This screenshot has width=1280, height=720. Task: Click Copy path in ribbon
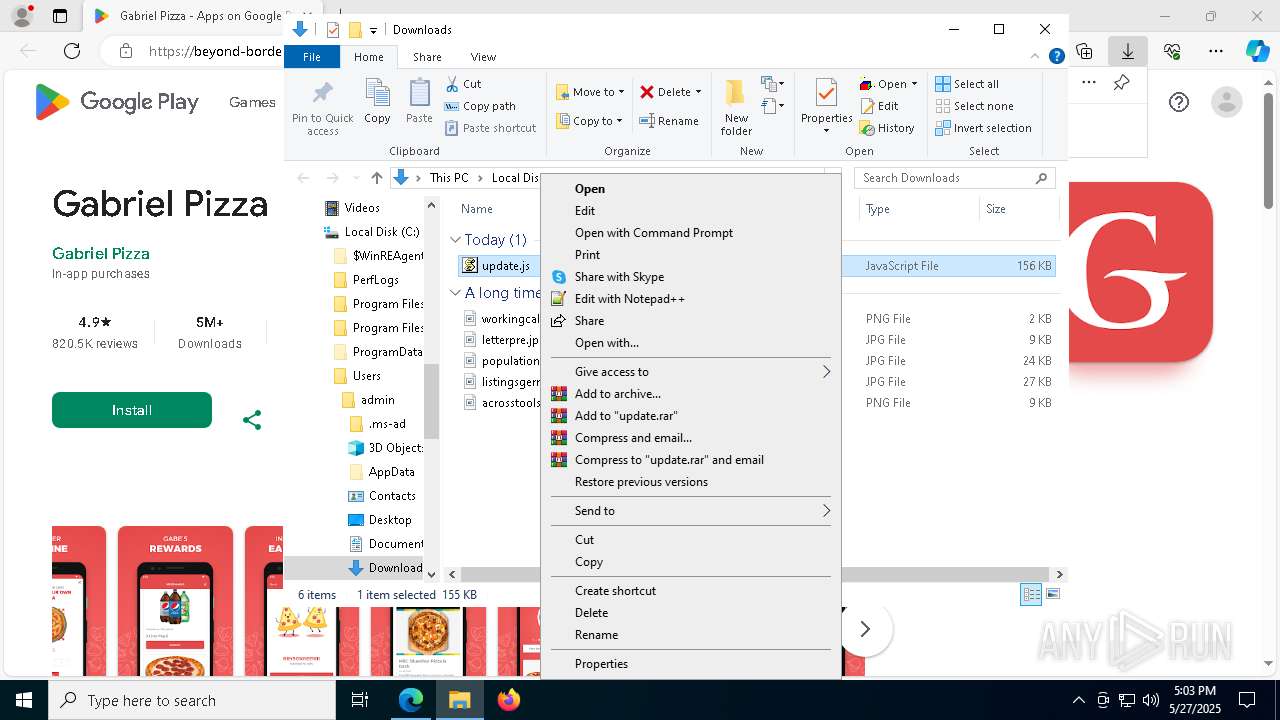point(480,106)
